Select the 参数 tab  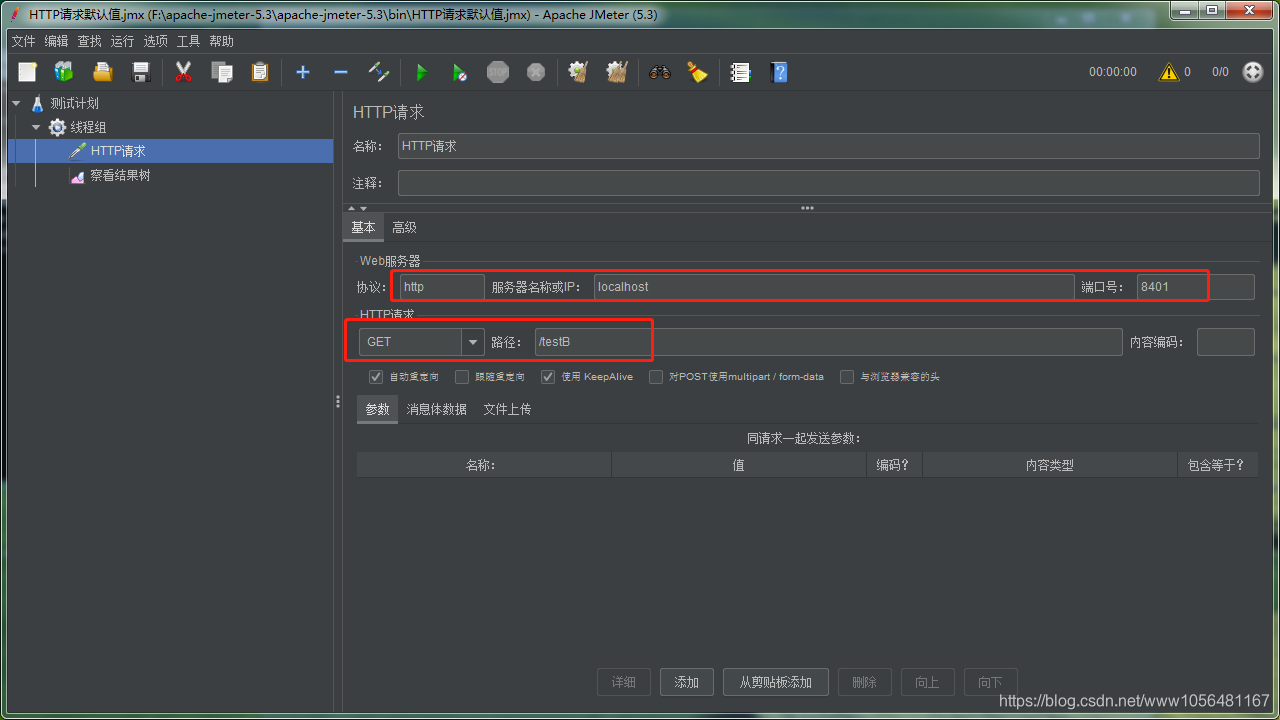(377, 409)
